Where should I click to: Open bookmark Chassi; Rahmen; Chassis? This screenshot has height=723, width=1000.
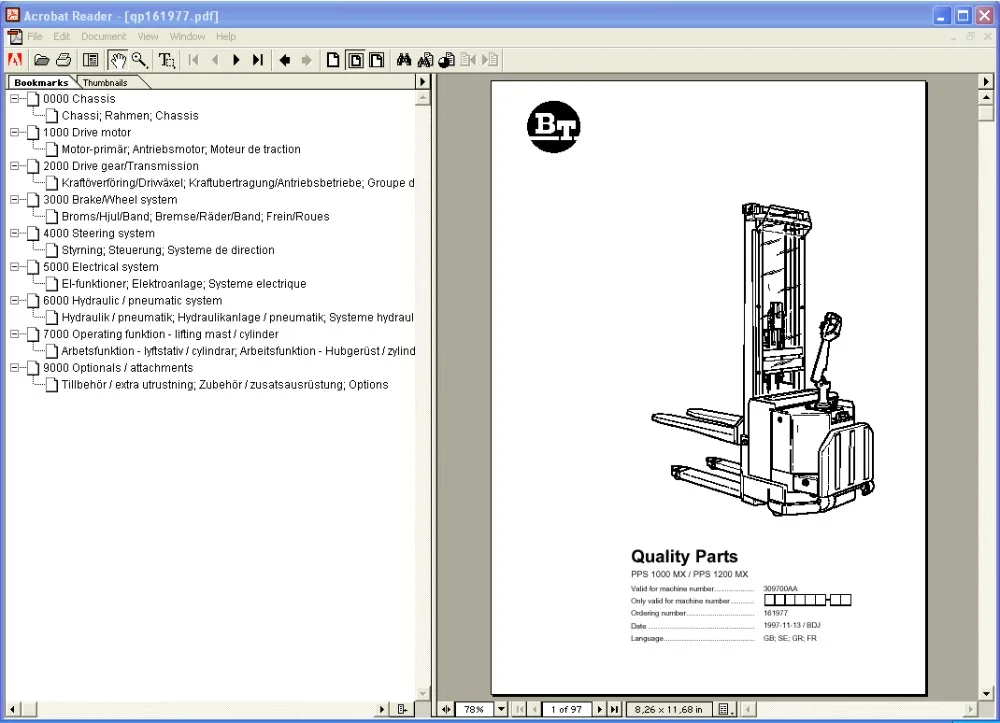click(130, 116)
